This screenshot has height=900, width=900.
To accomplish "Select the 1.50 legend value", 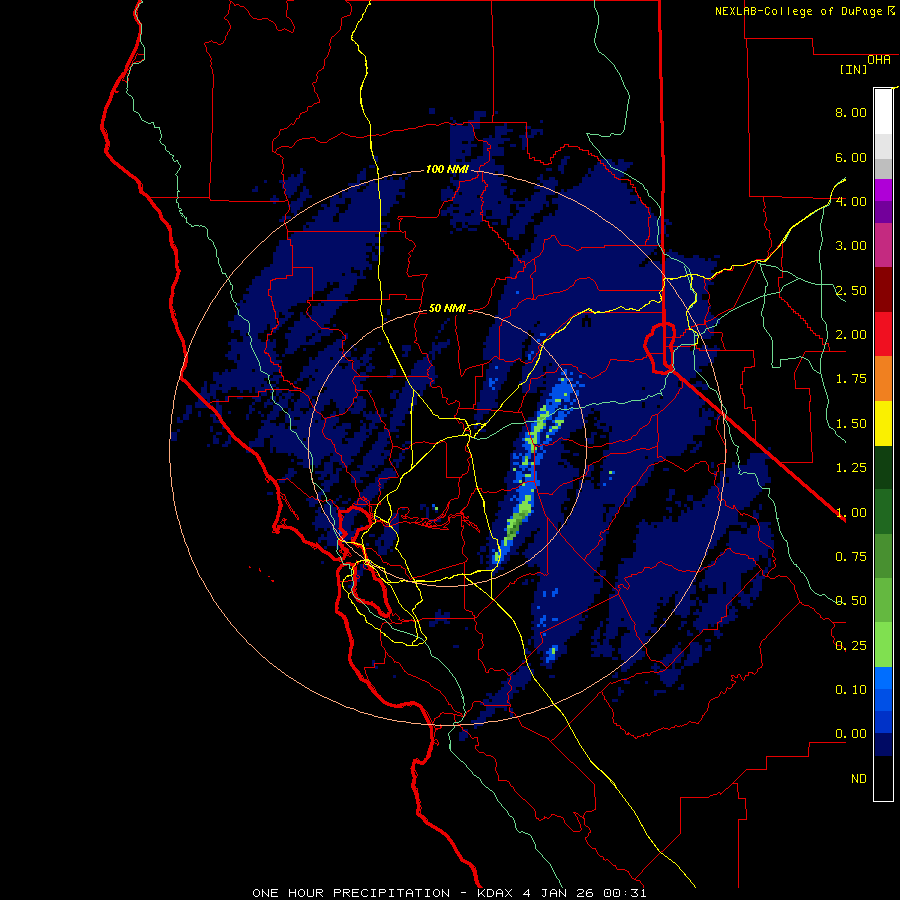I will 851,424.
